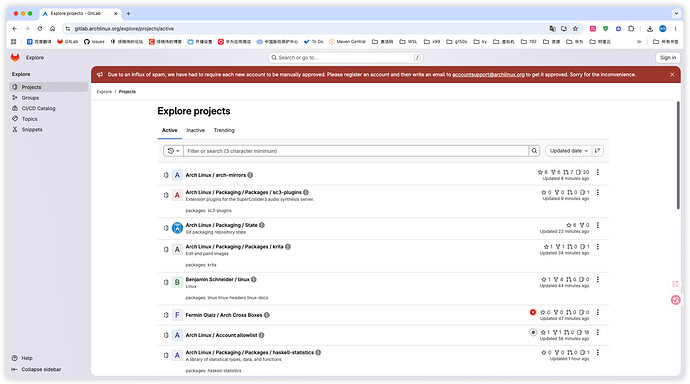The width and height of the screenshot is (690, 384).
Task: Bookmark this page with the star icon
Action: [575, 29]
